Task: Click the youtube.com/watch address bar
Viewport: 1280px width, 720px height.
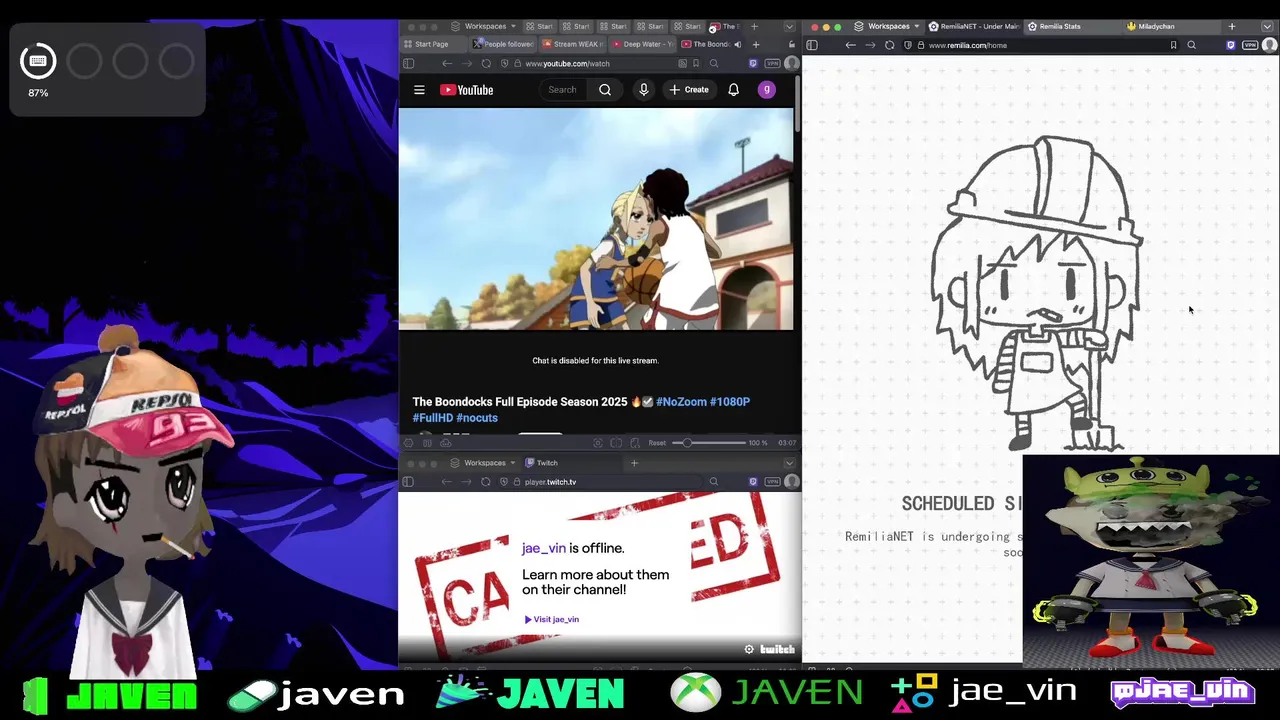Action: (x=600, y=63)
